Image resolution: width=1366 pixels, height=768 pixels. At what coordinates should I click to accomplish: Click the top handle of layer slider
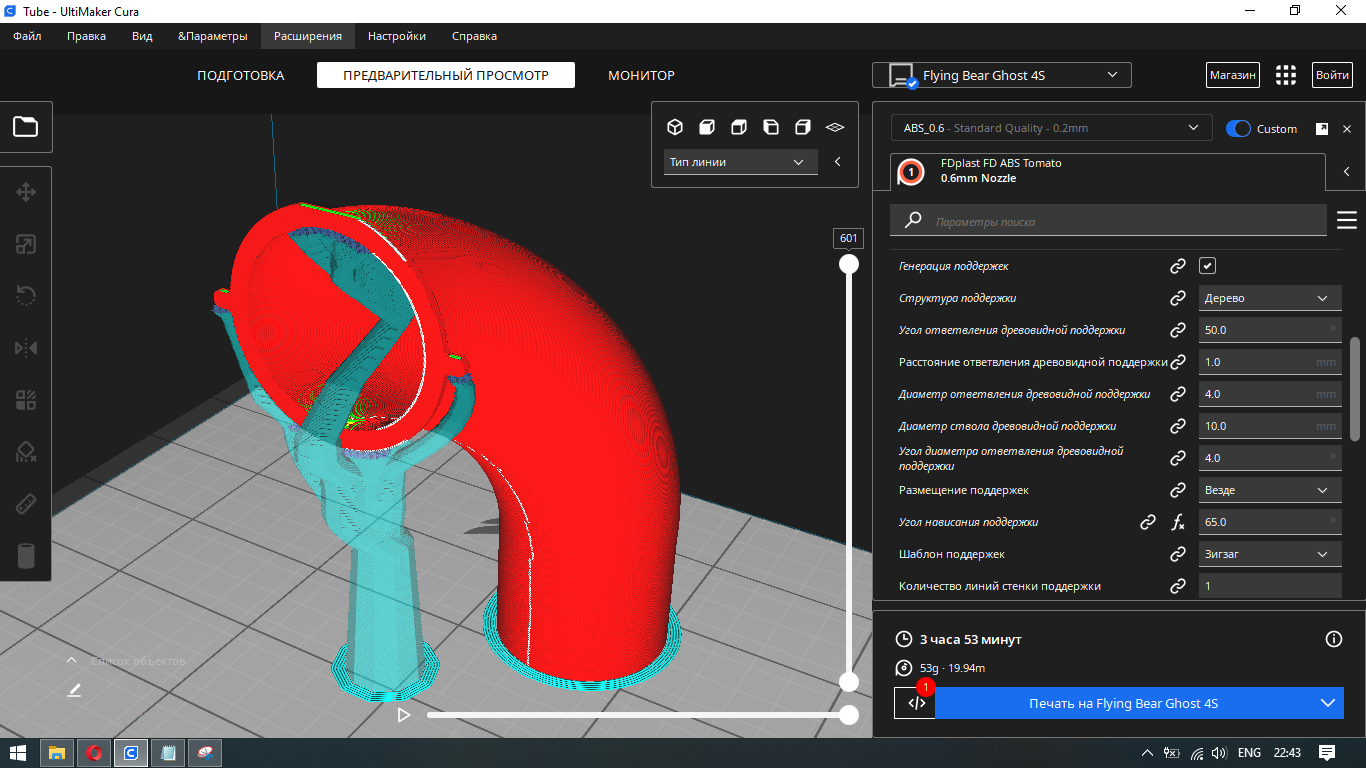coord(849,264)
